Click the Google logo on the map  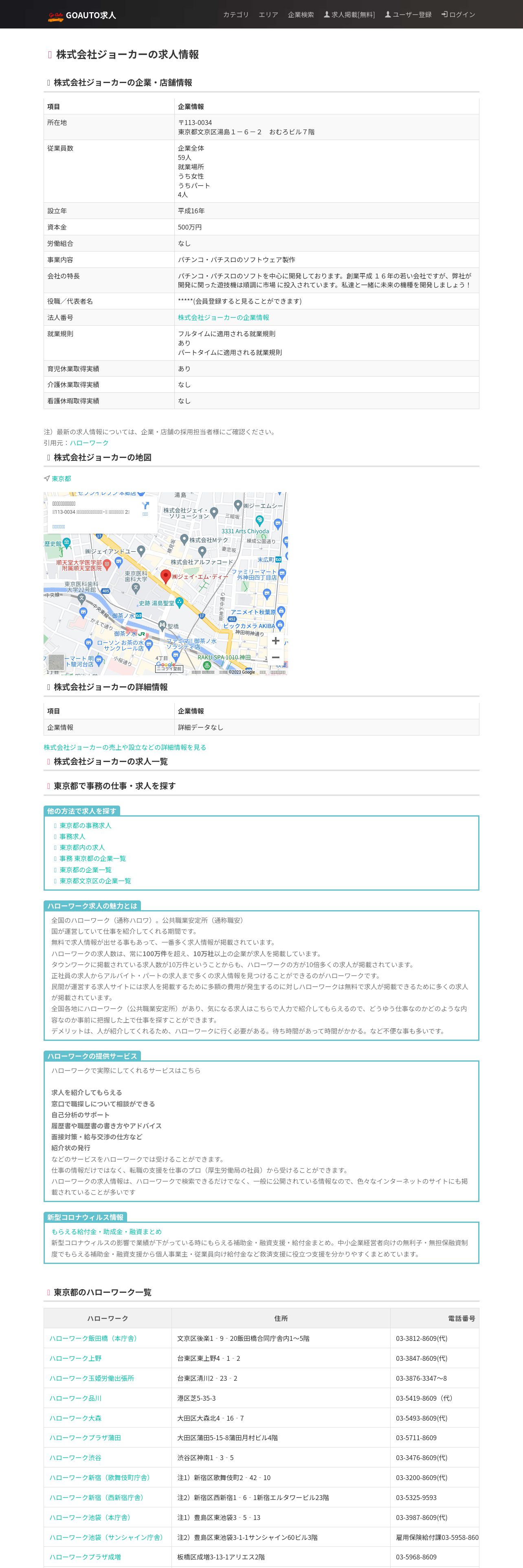pyautogui.click(x=166, y=665)
